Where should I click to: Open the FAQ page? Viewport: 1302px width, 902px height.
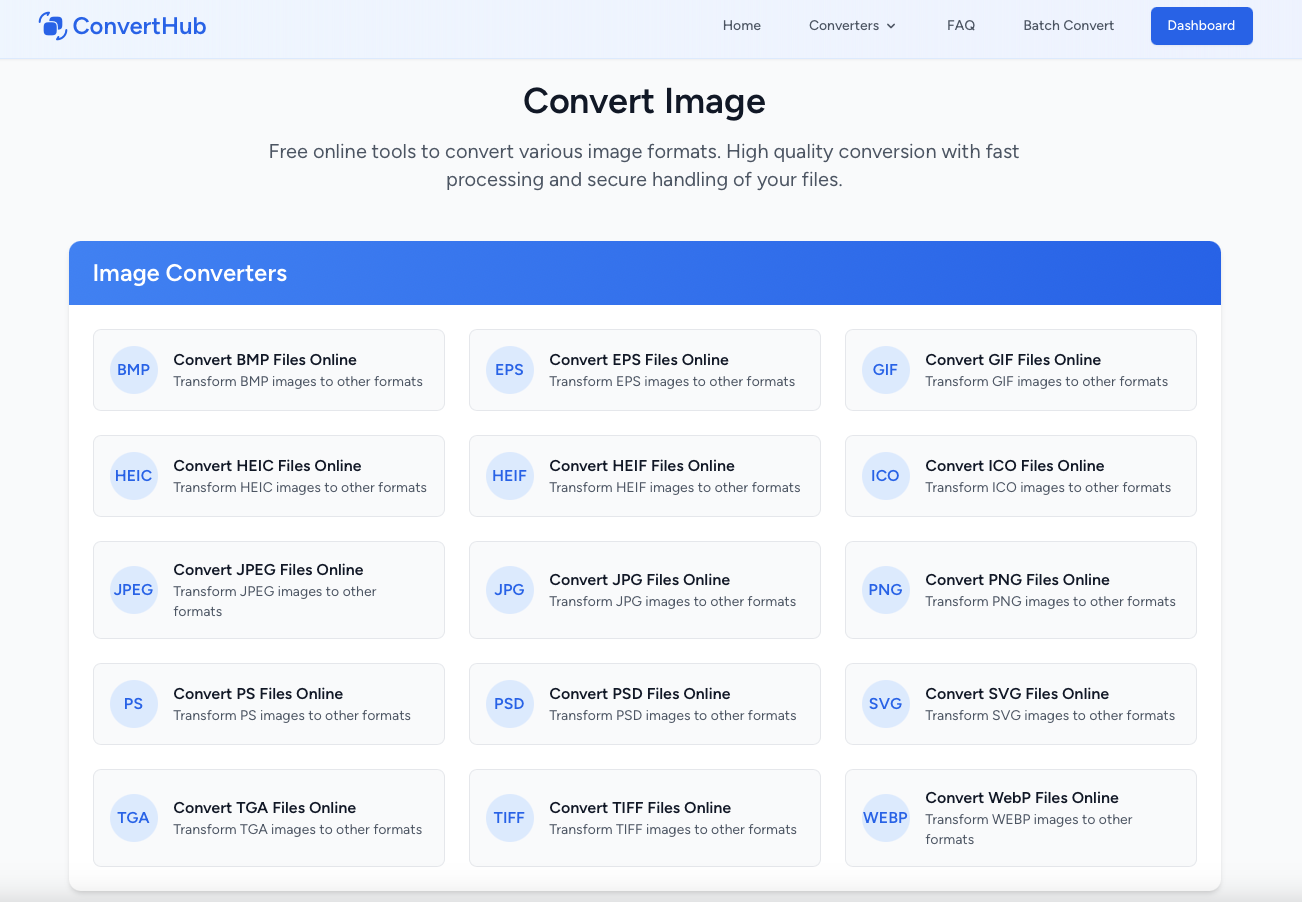pyautogui.click(x=961, y=26)
